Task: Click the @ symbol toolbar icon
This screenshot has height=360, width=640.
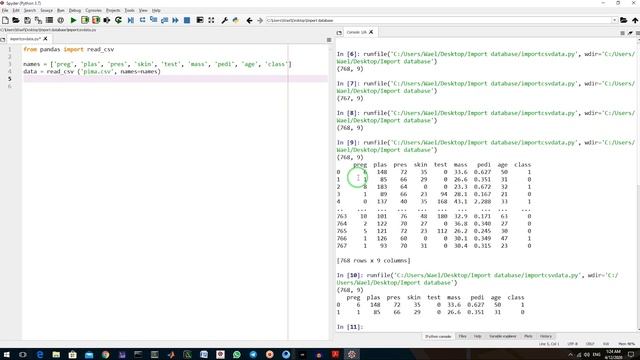Action: (x=60, y=20)
